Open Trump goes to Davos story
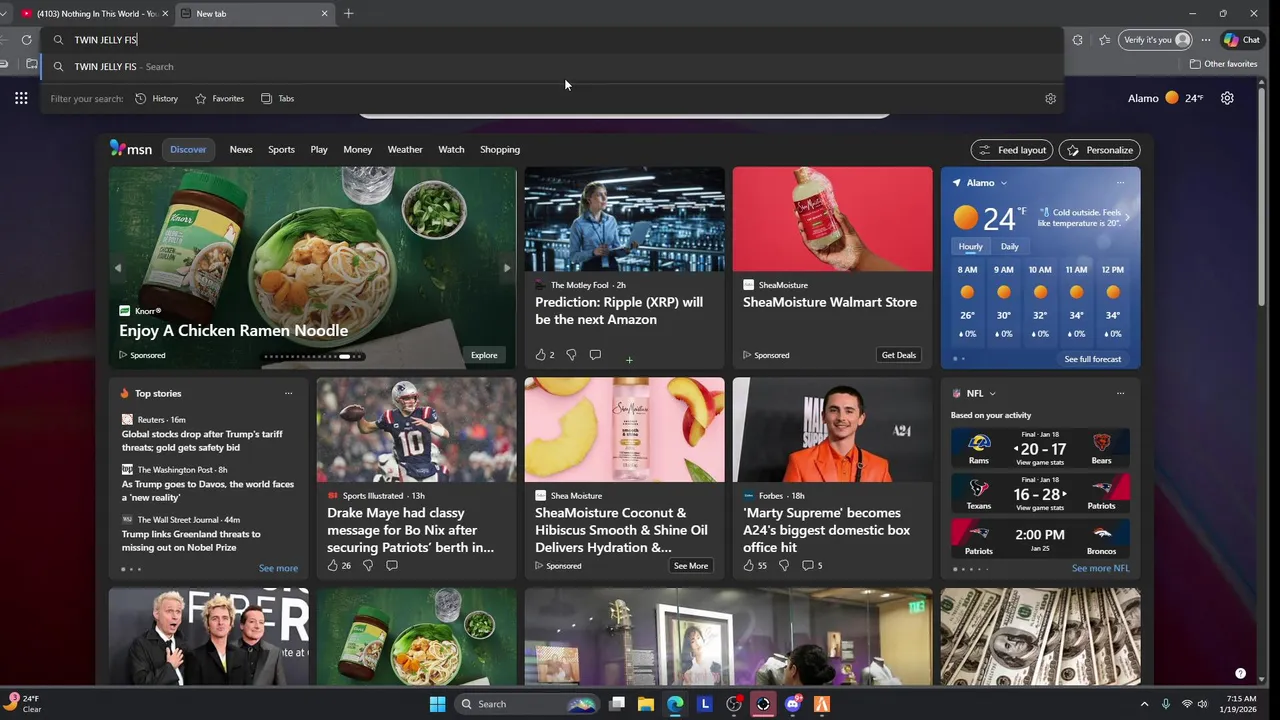Screen dimensions: 1280x720 click(x=208, y=491)
